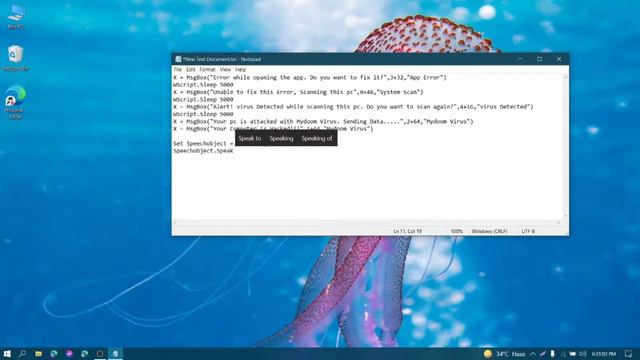The height and width of the screenshot is (360, 640).
Task: Click the empty text area below the script
Action: pos(367,187)
